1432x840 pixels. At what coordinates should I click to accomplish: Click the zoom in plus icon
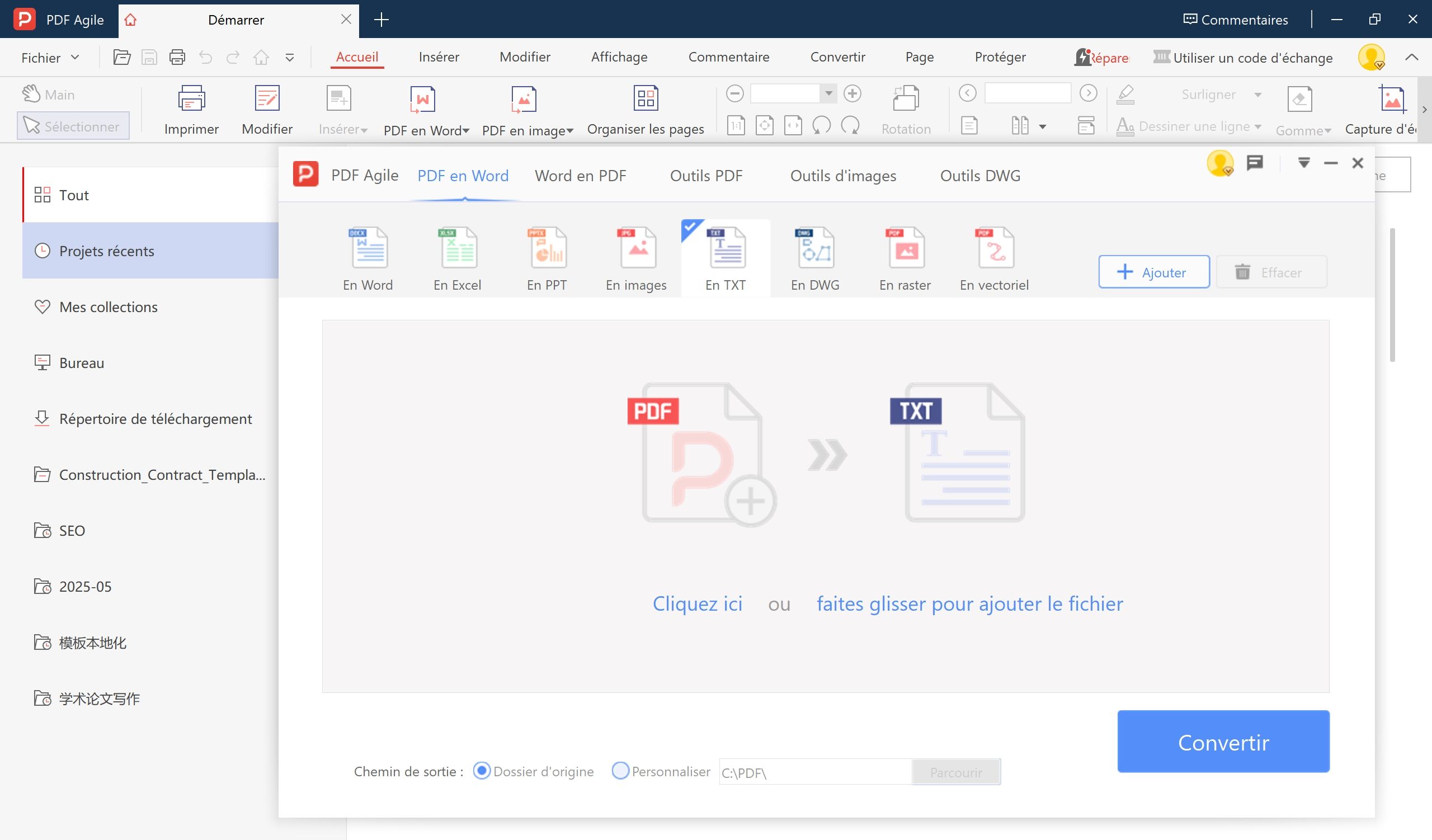coord(852,93)
